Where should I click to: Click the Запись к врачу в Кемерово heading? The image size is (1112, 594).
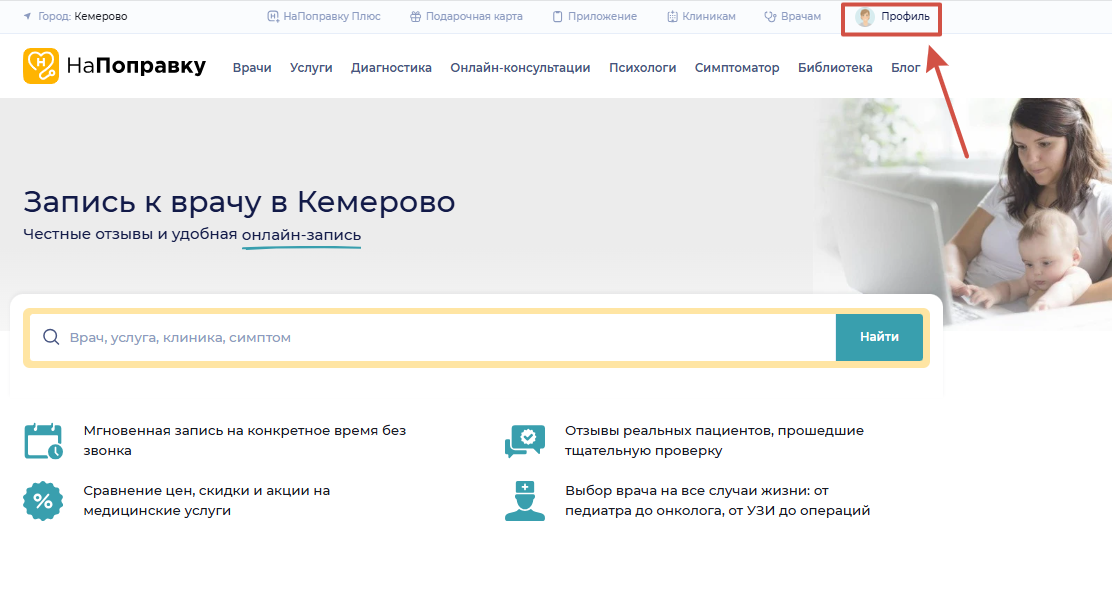[239, 202]
